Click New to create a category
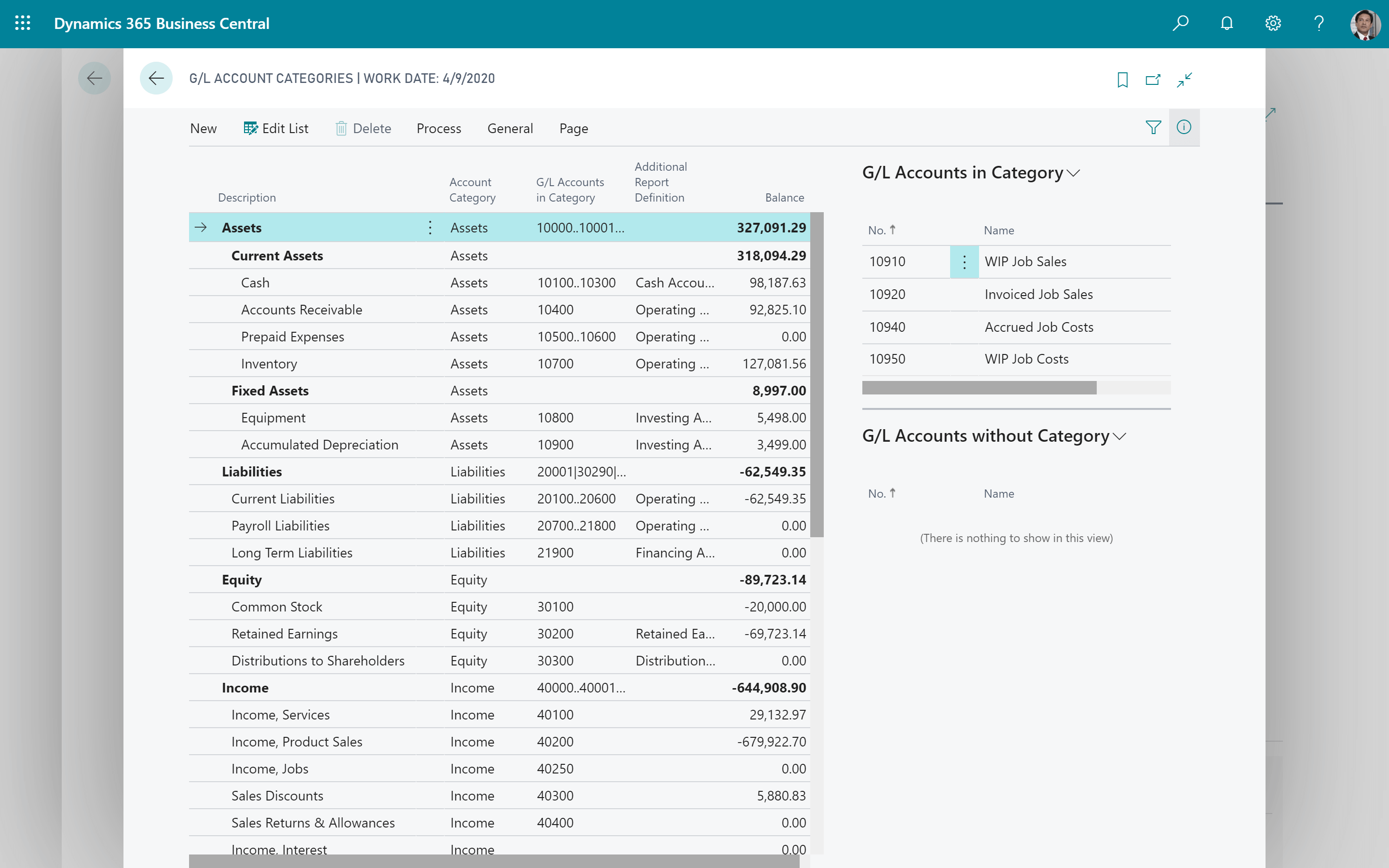The image size is (1389, 868). click(x=203, y=128)
